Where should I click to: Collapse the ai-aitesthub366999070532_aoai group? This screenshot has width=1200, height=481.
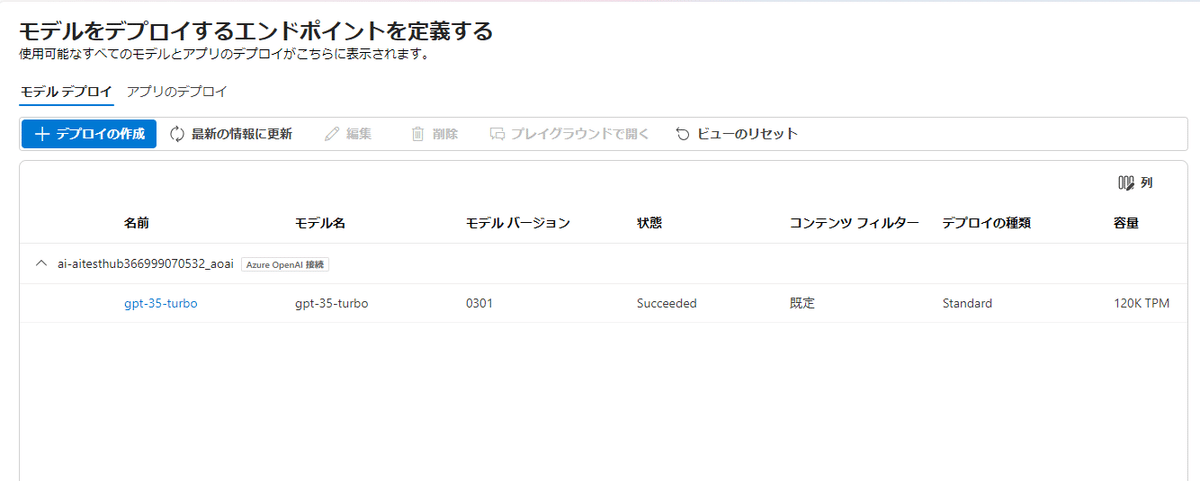41,264
